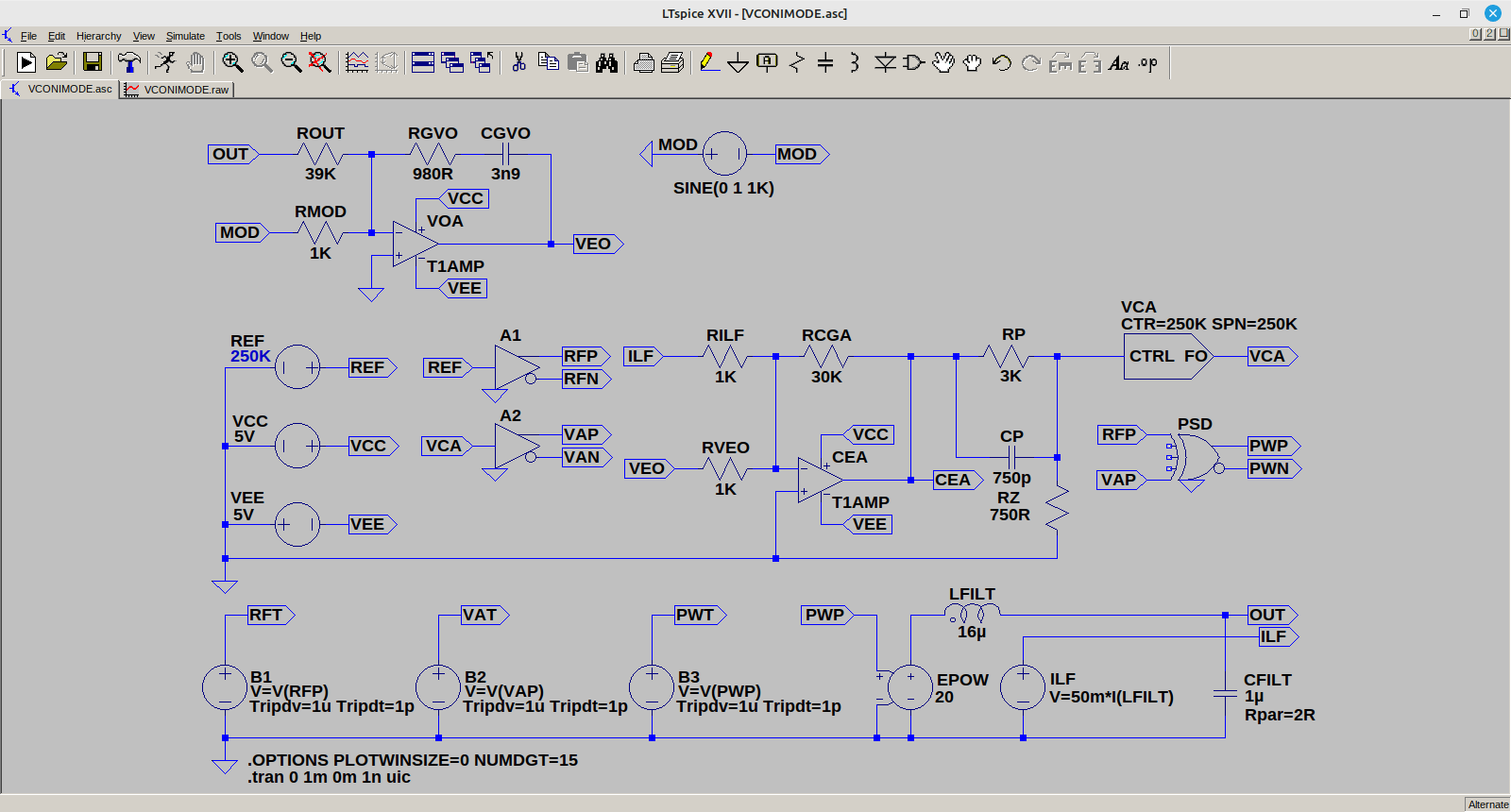Click the VOA op-amp symbol
Image resolution: width=1511 pixels, height=812 pixels.
[416, 244]
